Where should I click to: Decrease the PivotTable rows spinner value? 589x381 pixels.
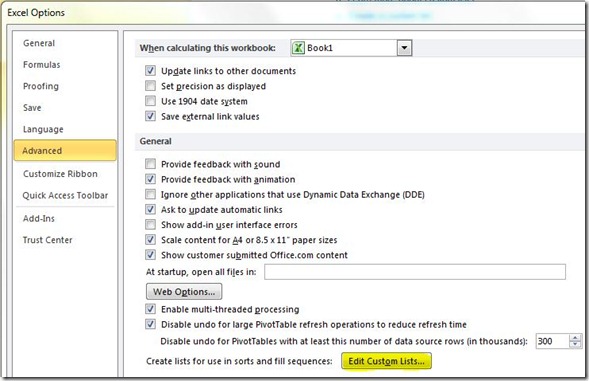(x=575, y=345)
